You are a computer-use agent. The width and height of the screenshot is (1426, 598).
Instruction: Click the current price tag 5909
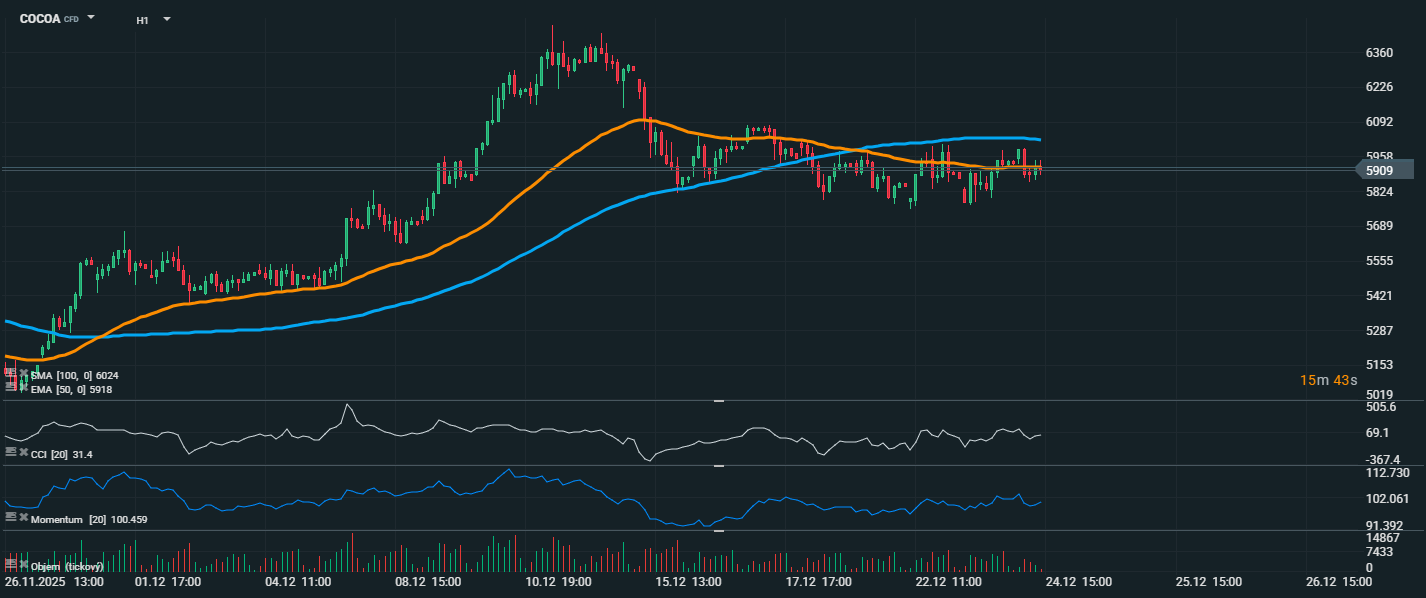click(x=1379, y=171)
